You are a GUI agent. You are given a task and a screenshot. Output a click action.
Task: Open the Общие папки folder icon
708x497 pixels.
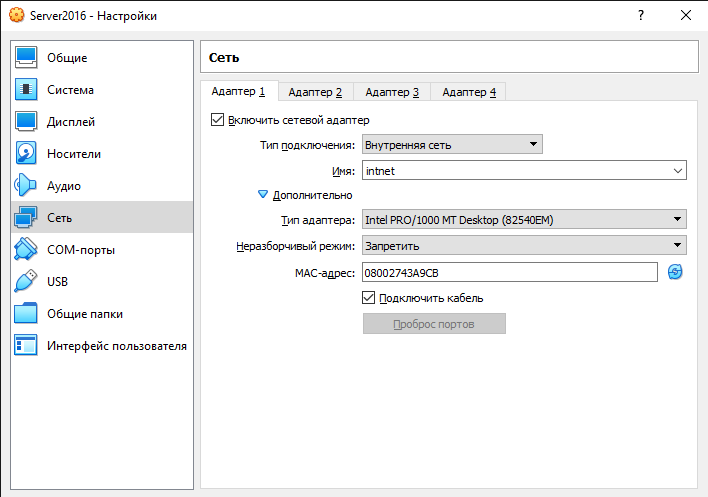(26, 314)
